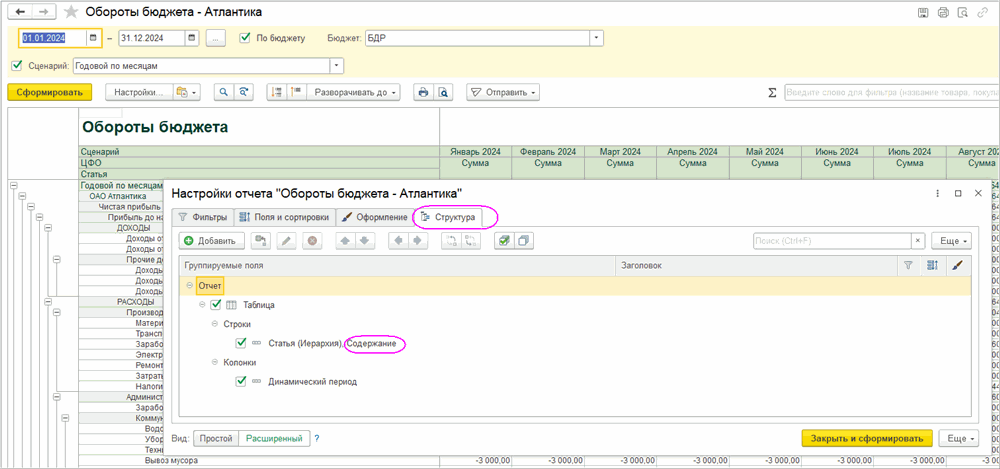Toggle the 'По бюджету' checkbox

[x=246, y=38]
